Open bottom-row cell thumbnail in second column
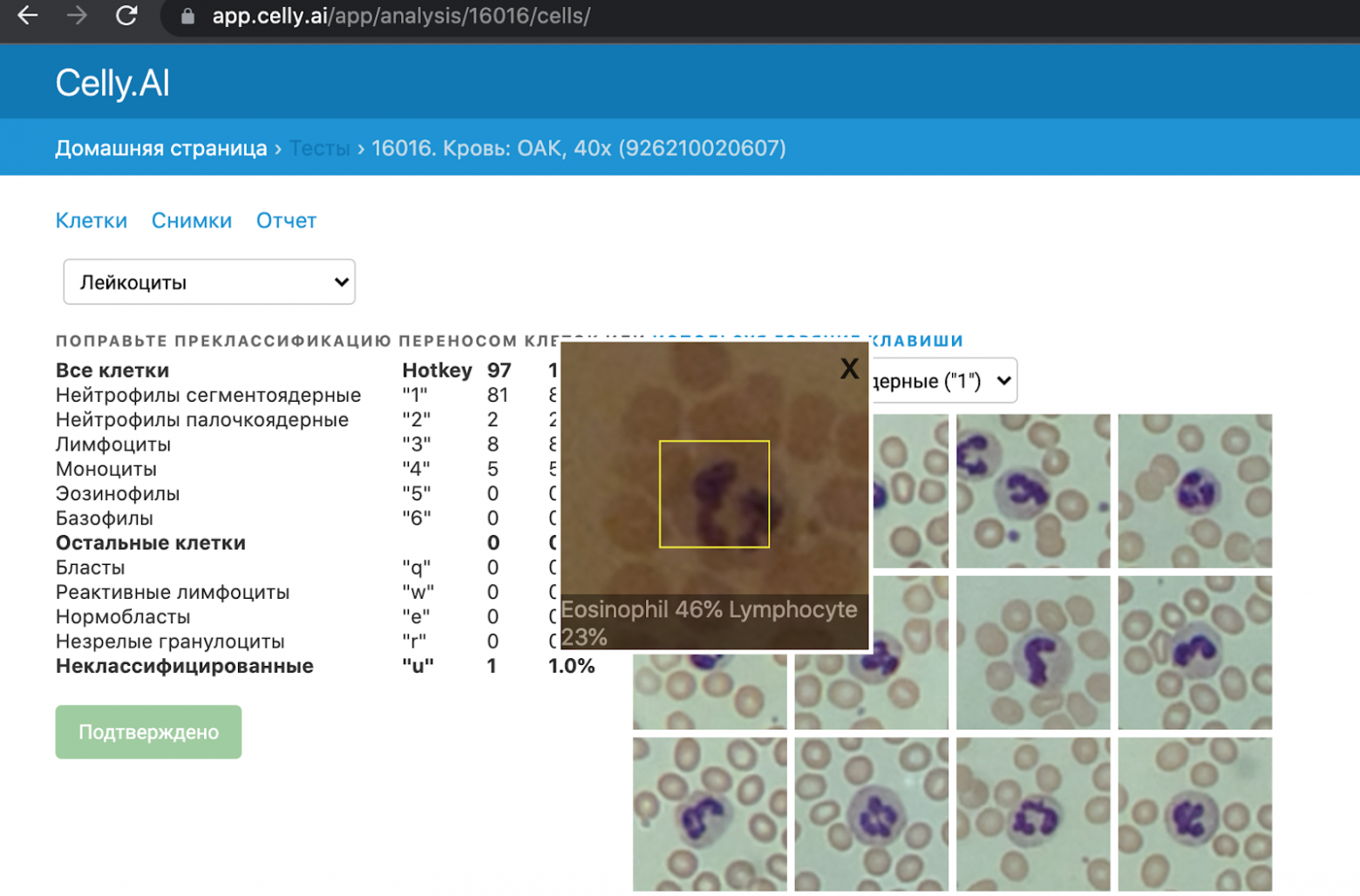Screen dimensions: 1360x896 click(872, 814)
